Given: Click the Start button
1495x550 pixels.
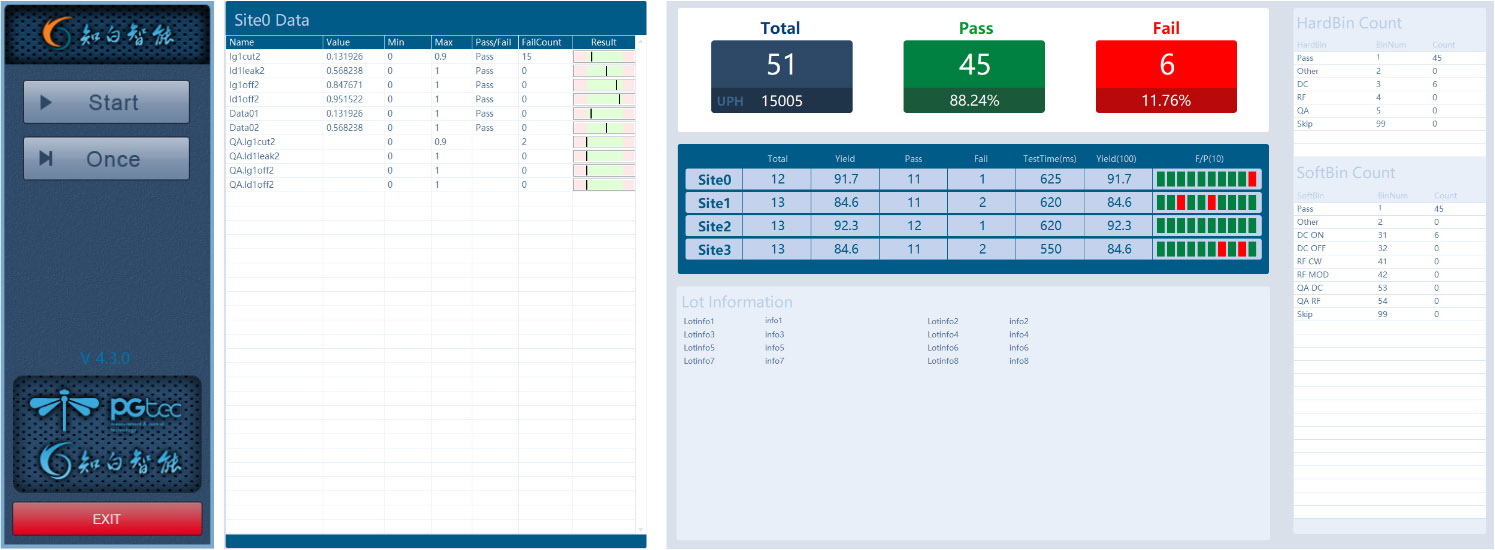Looking at the screenshot, I should (106, 102).
